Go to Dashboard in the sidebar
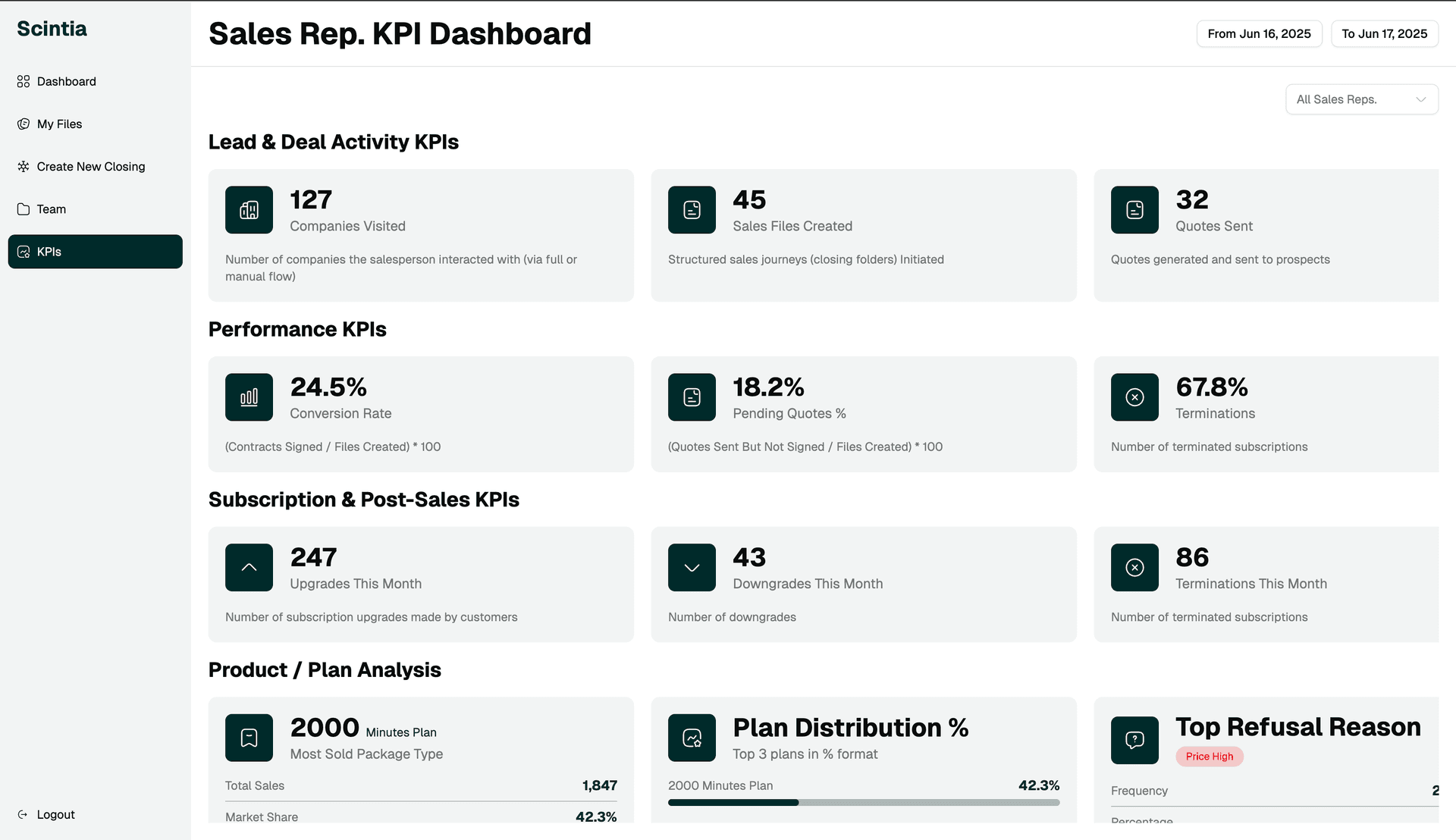The width and height of the screenshot is (1456, 840). coord(67,82)
